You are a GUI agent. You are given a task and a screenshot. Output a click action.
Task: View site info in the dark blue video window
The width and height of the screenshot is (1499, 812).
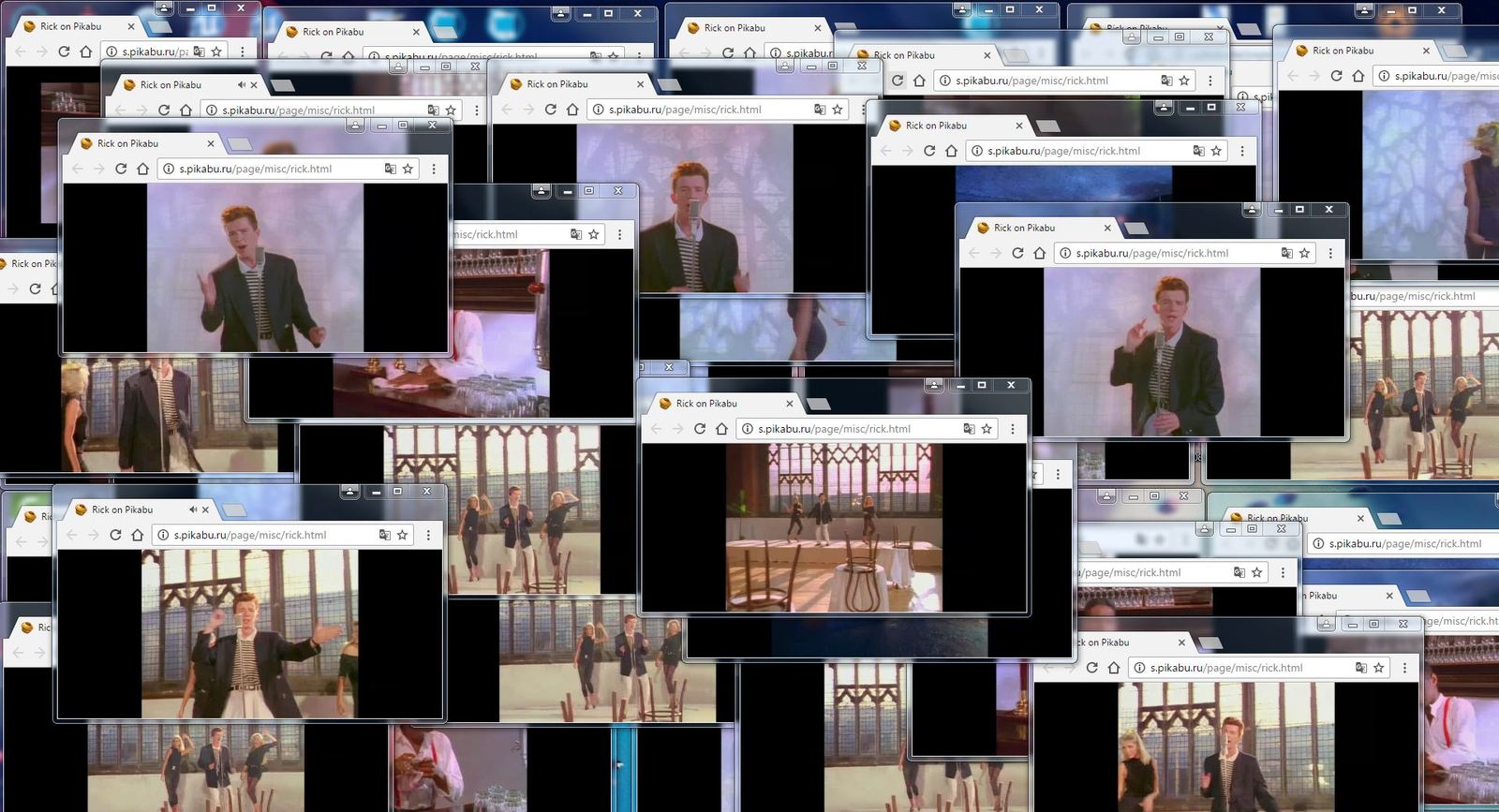[977, 151]
